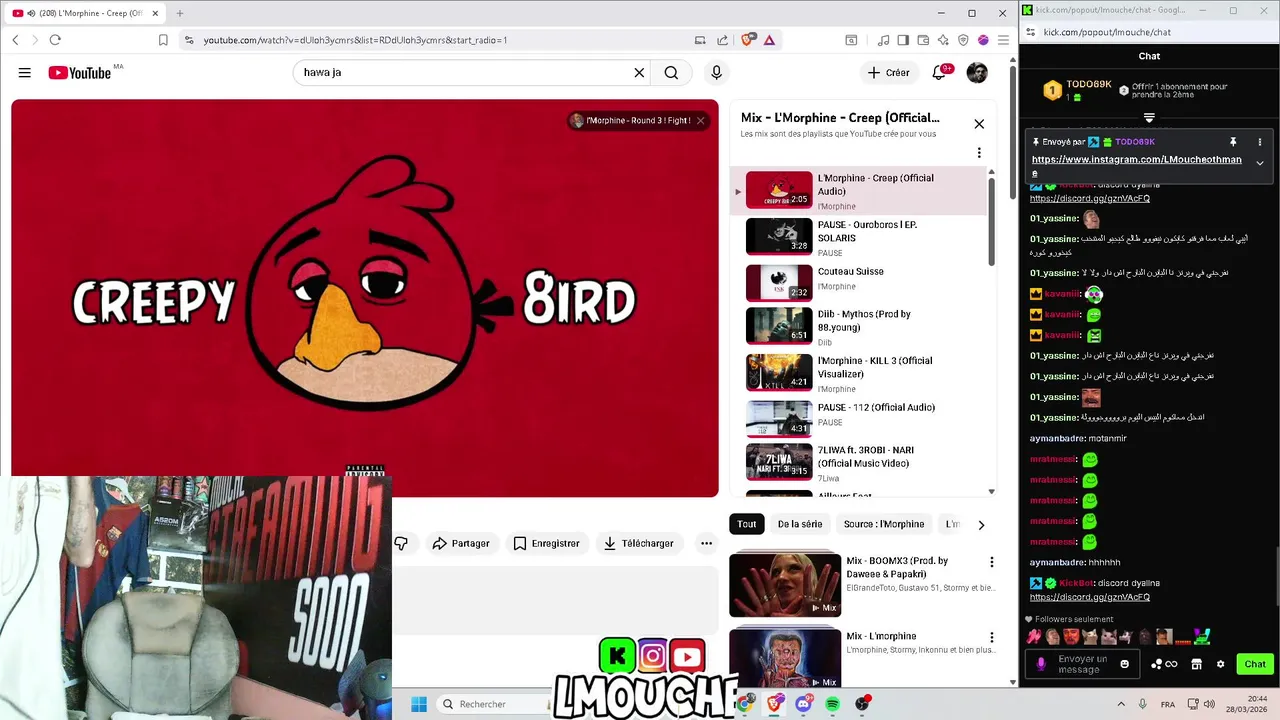Switch input language FRA indicator
Viewport: 1280px width, 720px height.
pyautogui.click(x=1168, y=704)
